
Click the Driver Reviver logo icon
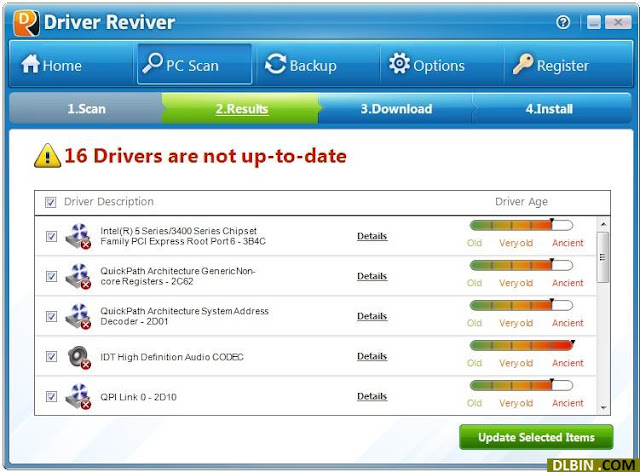(27, 23)
